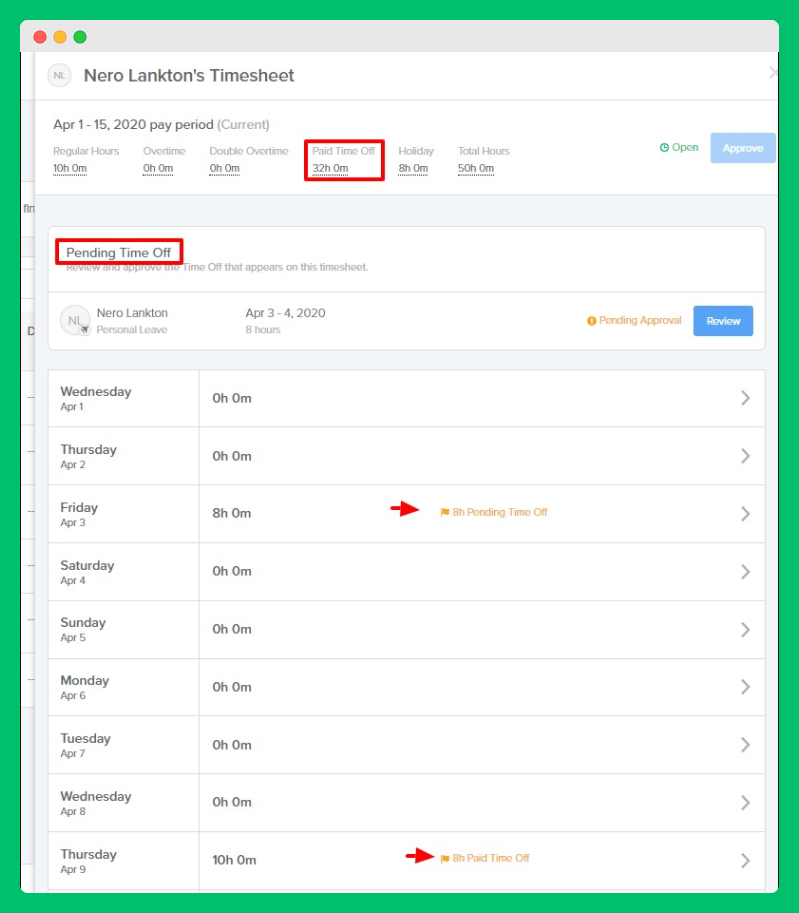Expand the Monday Apr 6 row chevron
This screenshot has width=799, height=913.
pyautogui.click(x=745, y=687)
